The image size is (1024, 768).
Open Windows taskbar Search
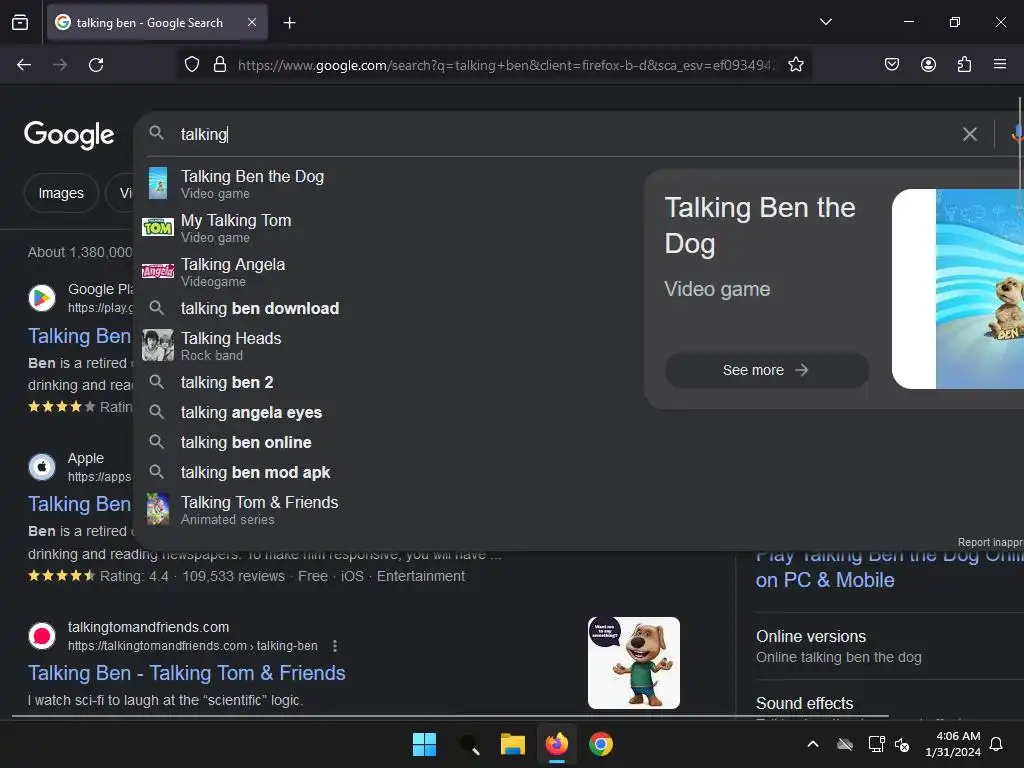(x=469, y=744)
